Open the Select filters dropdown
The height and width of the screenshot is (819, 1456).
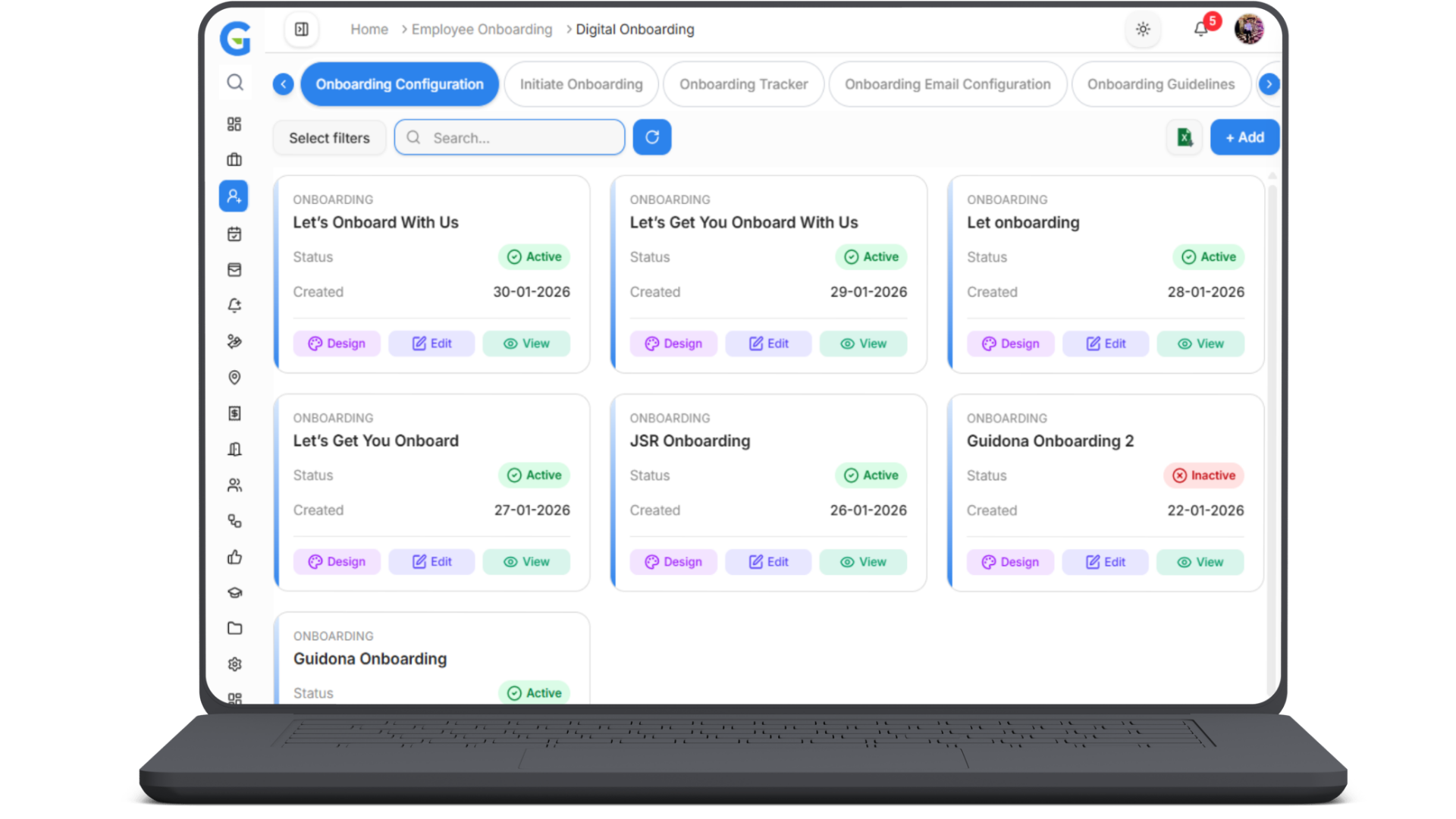328,137
